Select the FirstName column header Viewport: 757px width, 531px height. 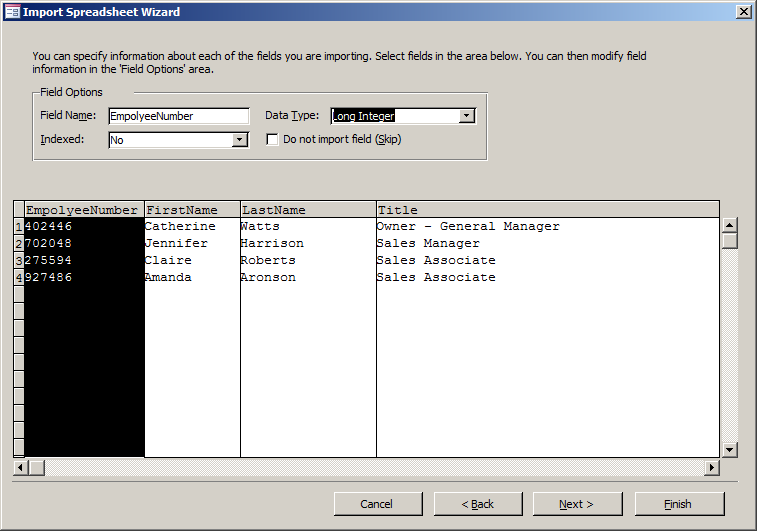click(192, 210)
